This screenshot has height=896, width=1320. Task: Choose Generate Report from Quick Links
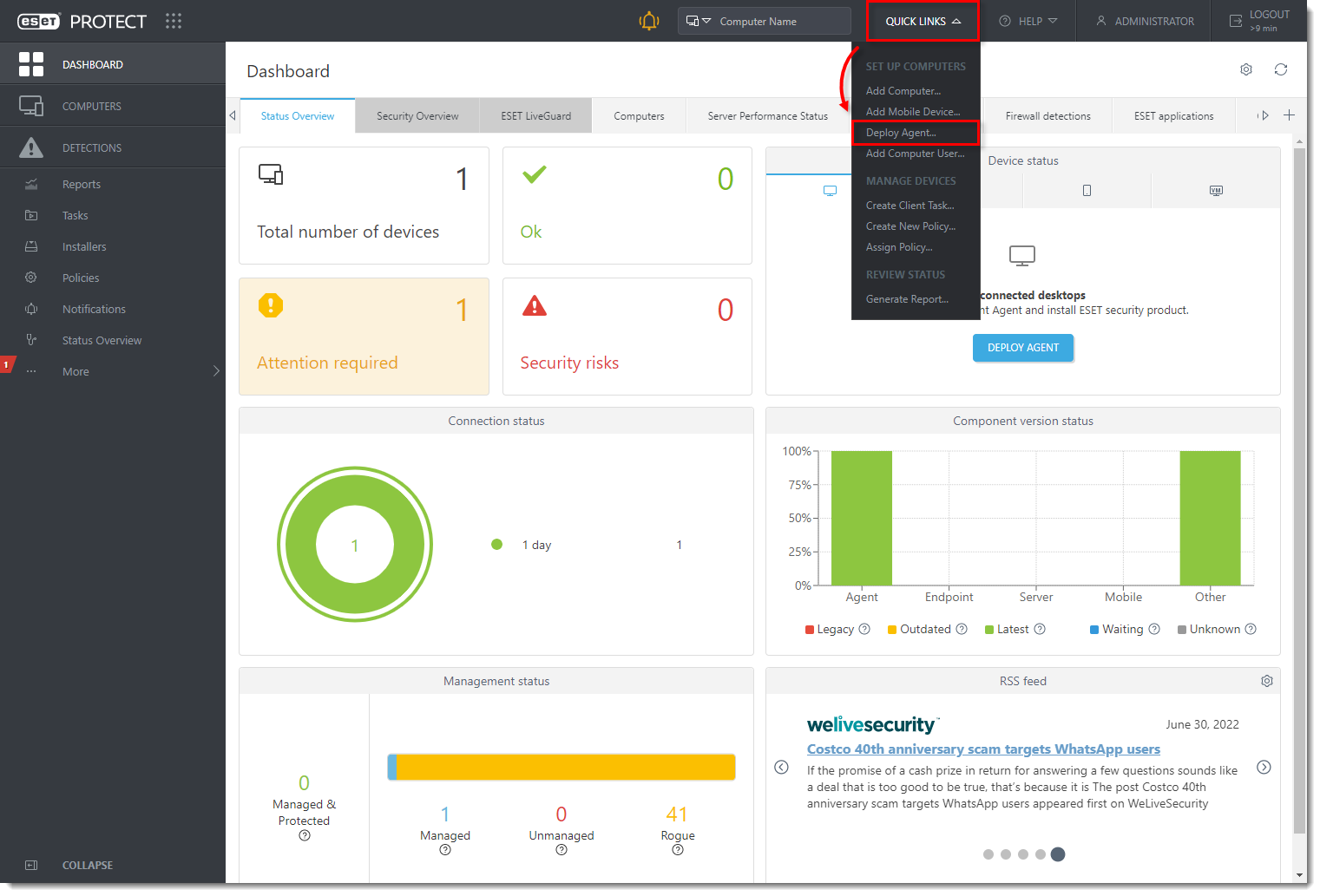coord(907,299)
